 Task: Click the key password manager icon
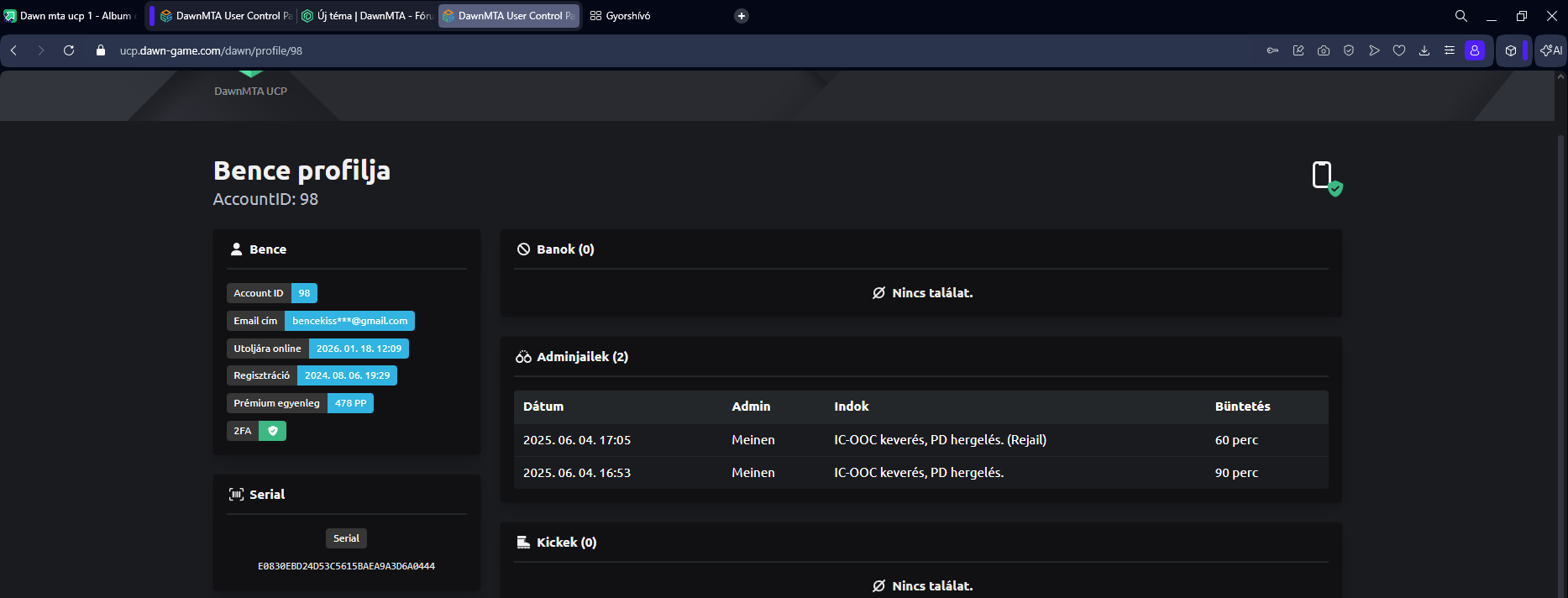[x=1272, y=50]
